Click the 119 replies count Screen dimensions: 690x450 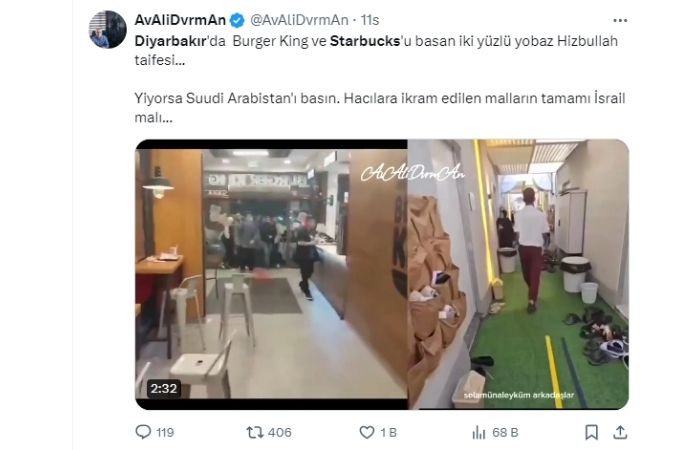pos(165,432)
